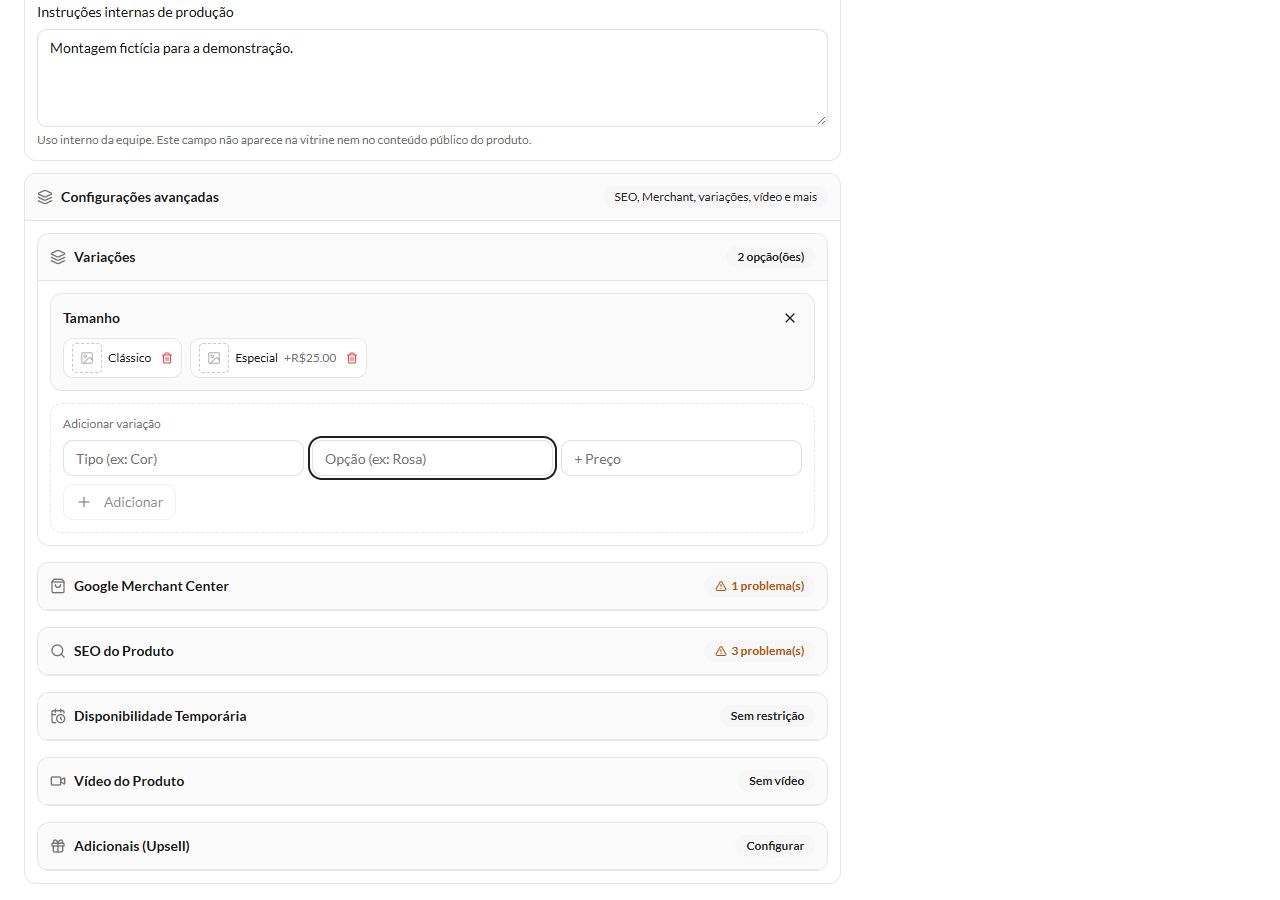Expand the Google Merchant Center section

tap(432, 586)
